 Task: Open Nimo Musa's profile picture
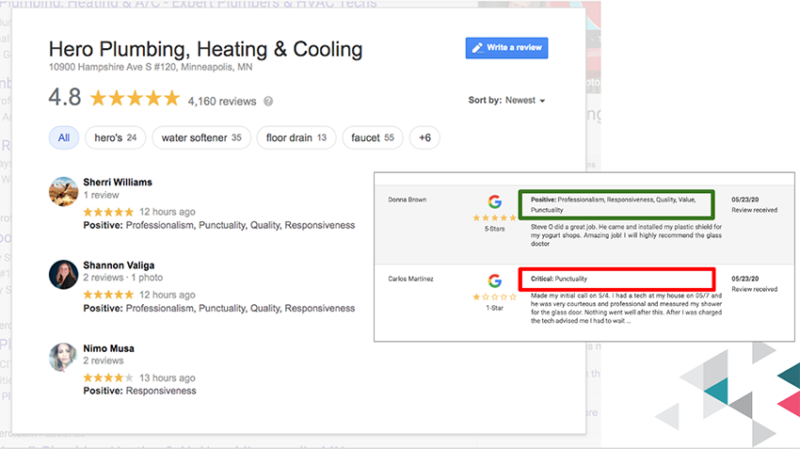pyautogui.click(x=63, y=357)
